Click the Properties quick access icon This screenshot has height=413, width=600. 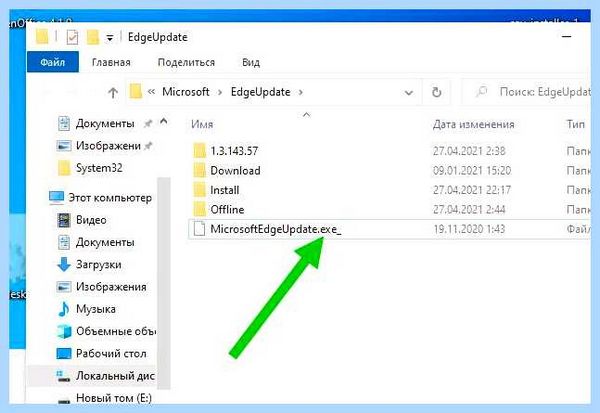72,37
